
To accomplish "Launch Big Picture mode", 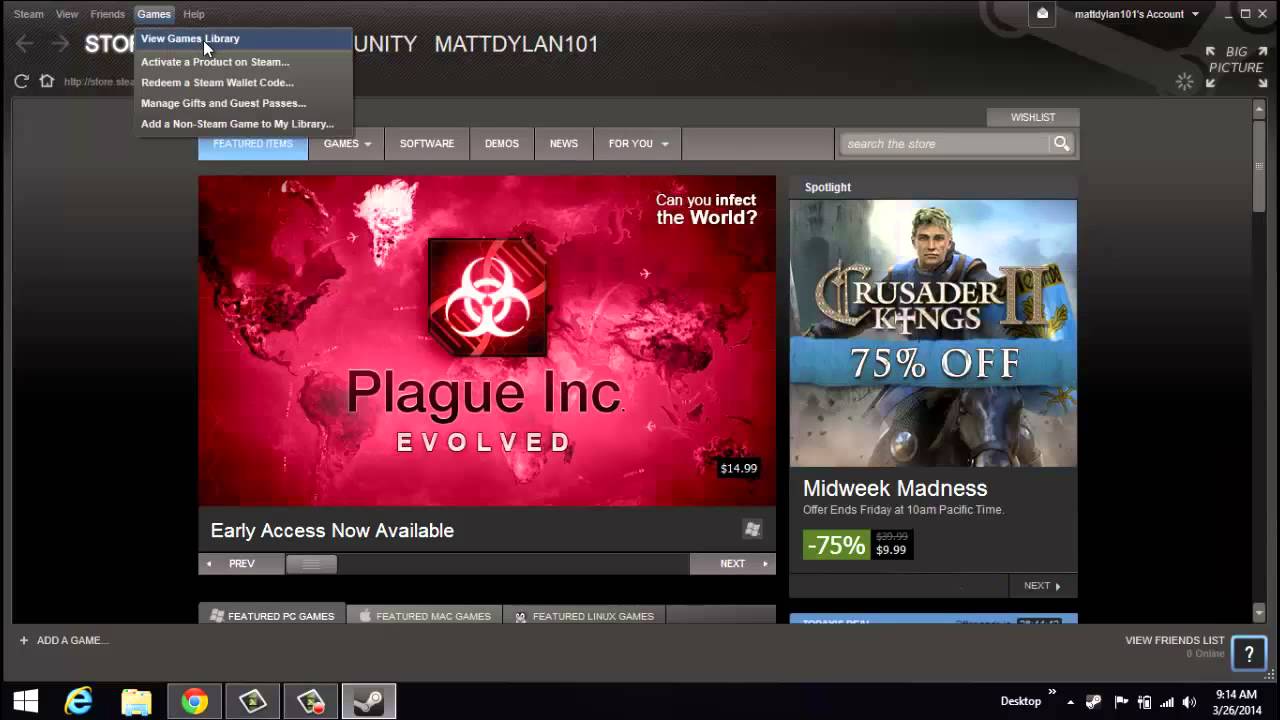I will (x=1236, y=67).
